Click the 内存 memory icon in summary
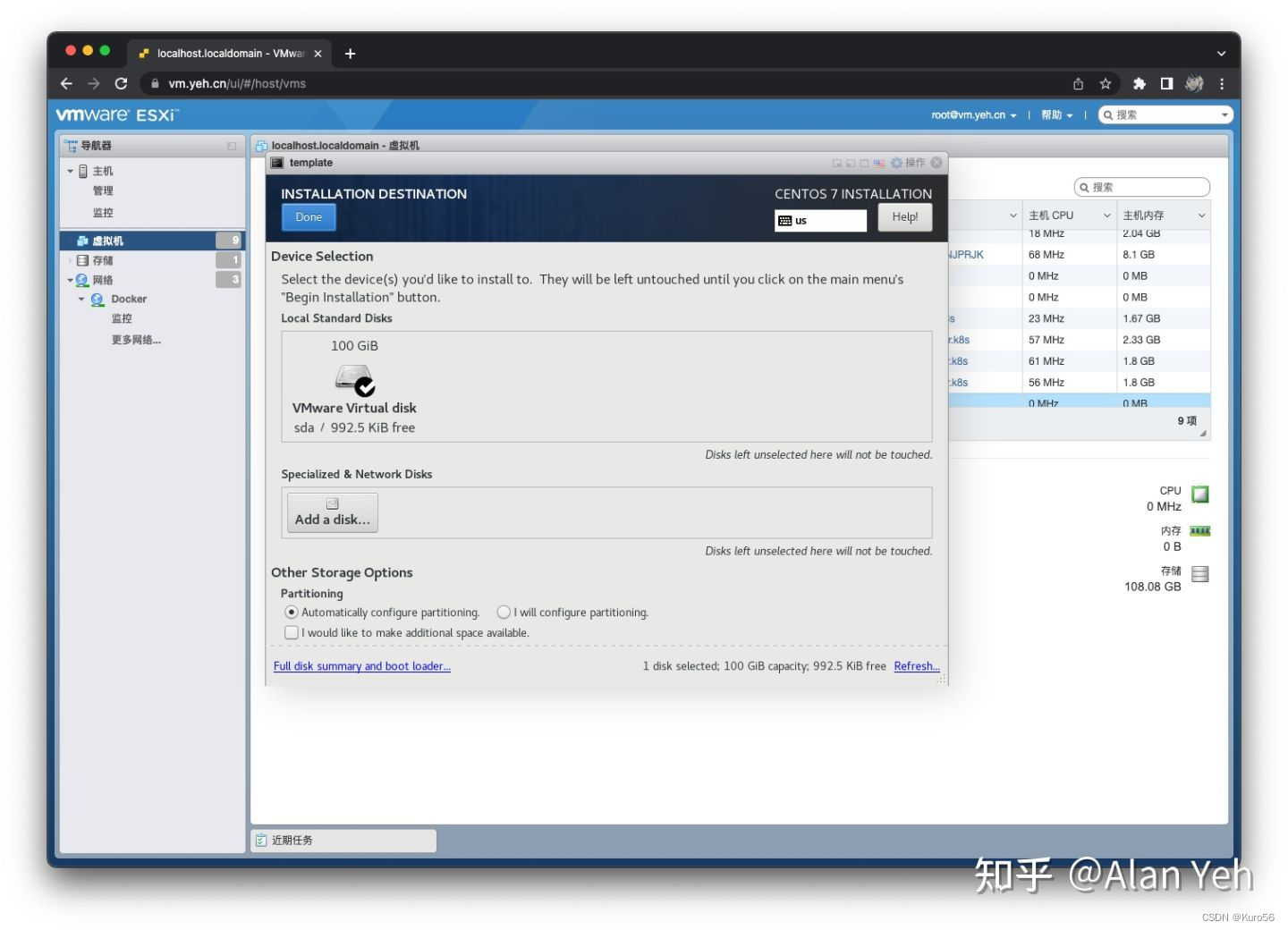The width and height of the screenshot is (1288, 930). (1200, 531)
